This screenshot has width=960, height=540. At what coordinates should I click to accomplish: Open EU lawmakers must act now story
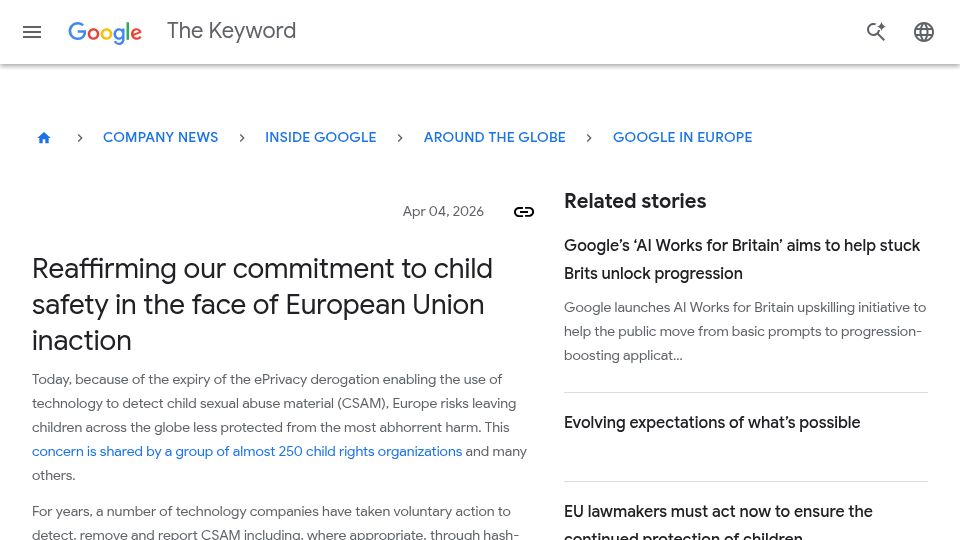718,521
